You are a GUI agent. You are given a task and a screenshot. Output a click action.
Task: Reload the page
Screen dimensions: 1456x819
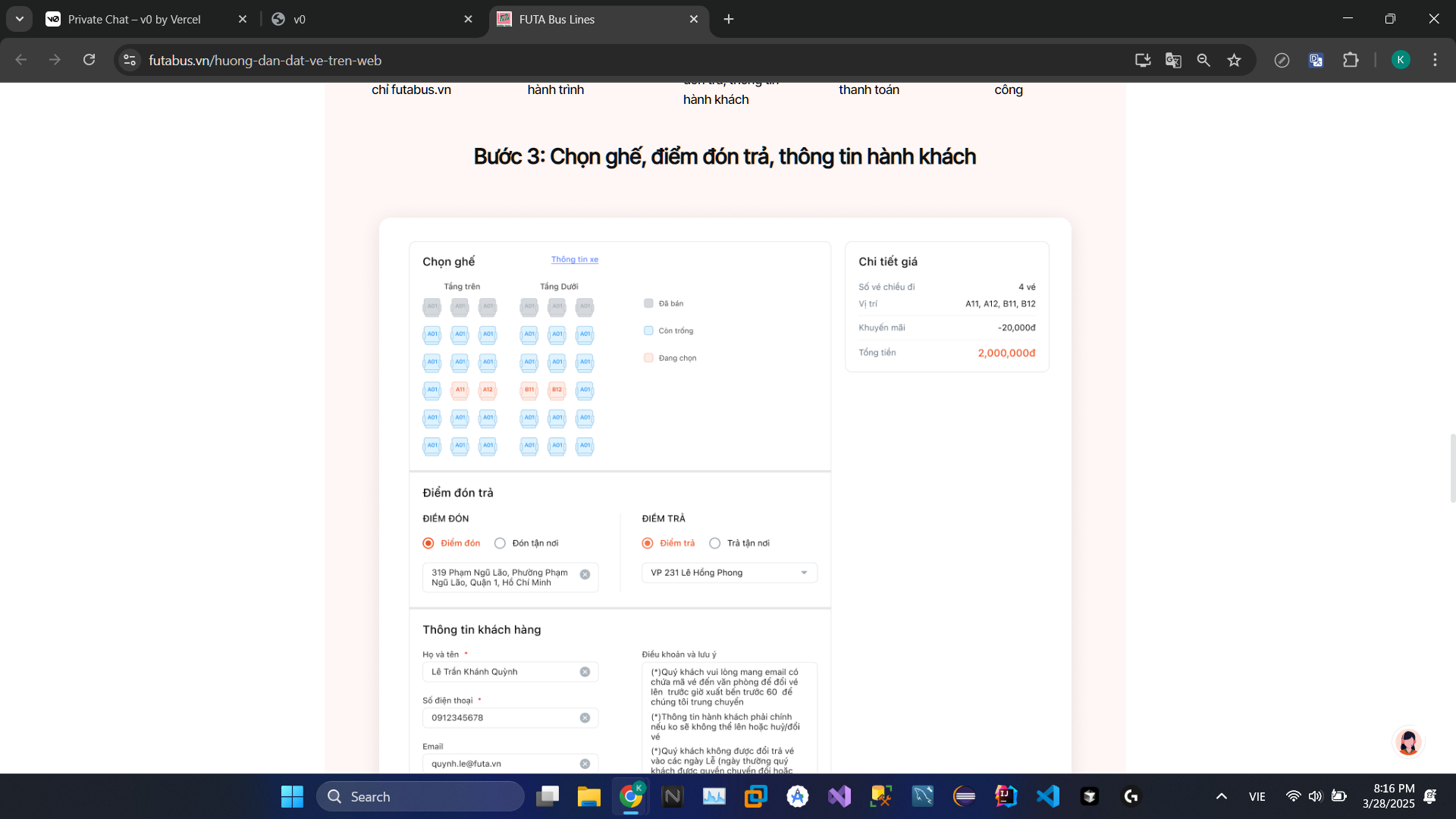89,60
